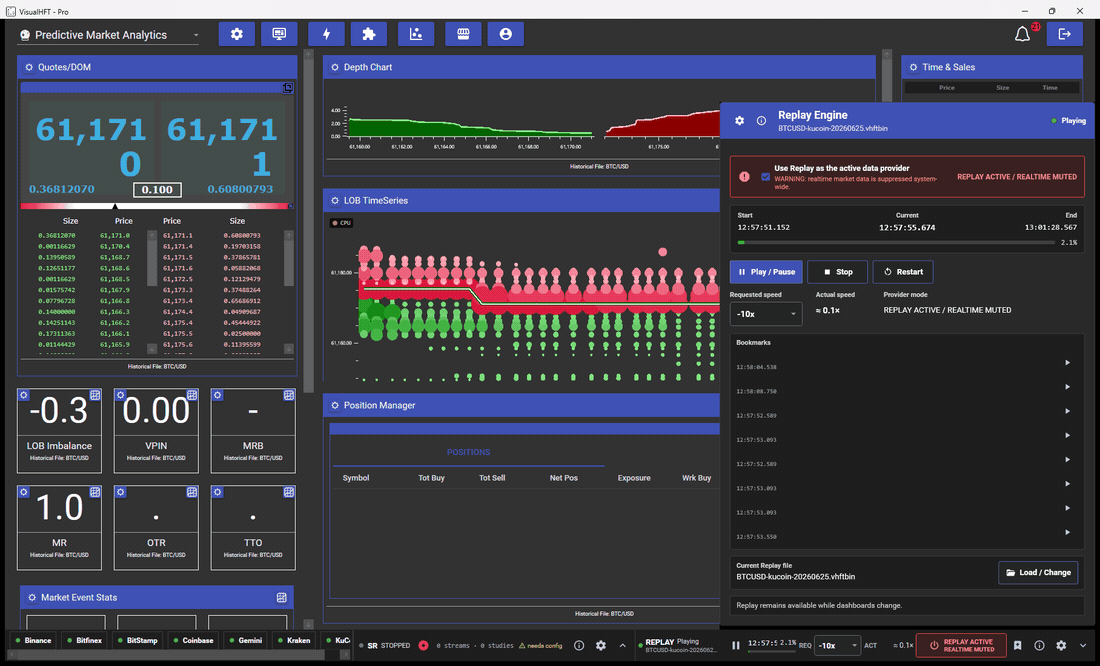Click the mini replay progress bar in the status bar
The height and width of the screenshot is (666, 1100).
(772, 652)
